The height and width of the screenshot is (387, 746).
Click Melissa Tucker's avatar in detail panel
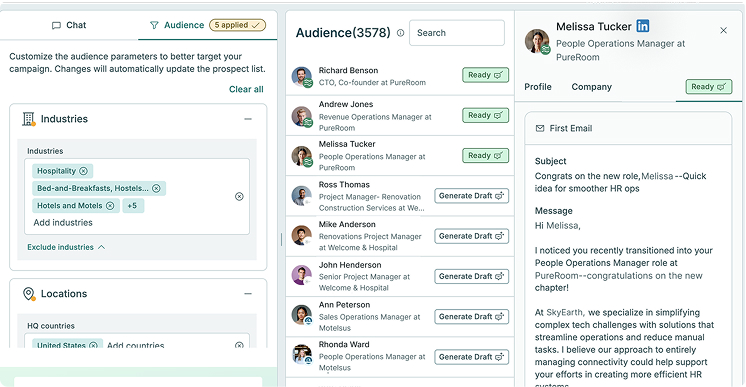(x=538, y=41)
